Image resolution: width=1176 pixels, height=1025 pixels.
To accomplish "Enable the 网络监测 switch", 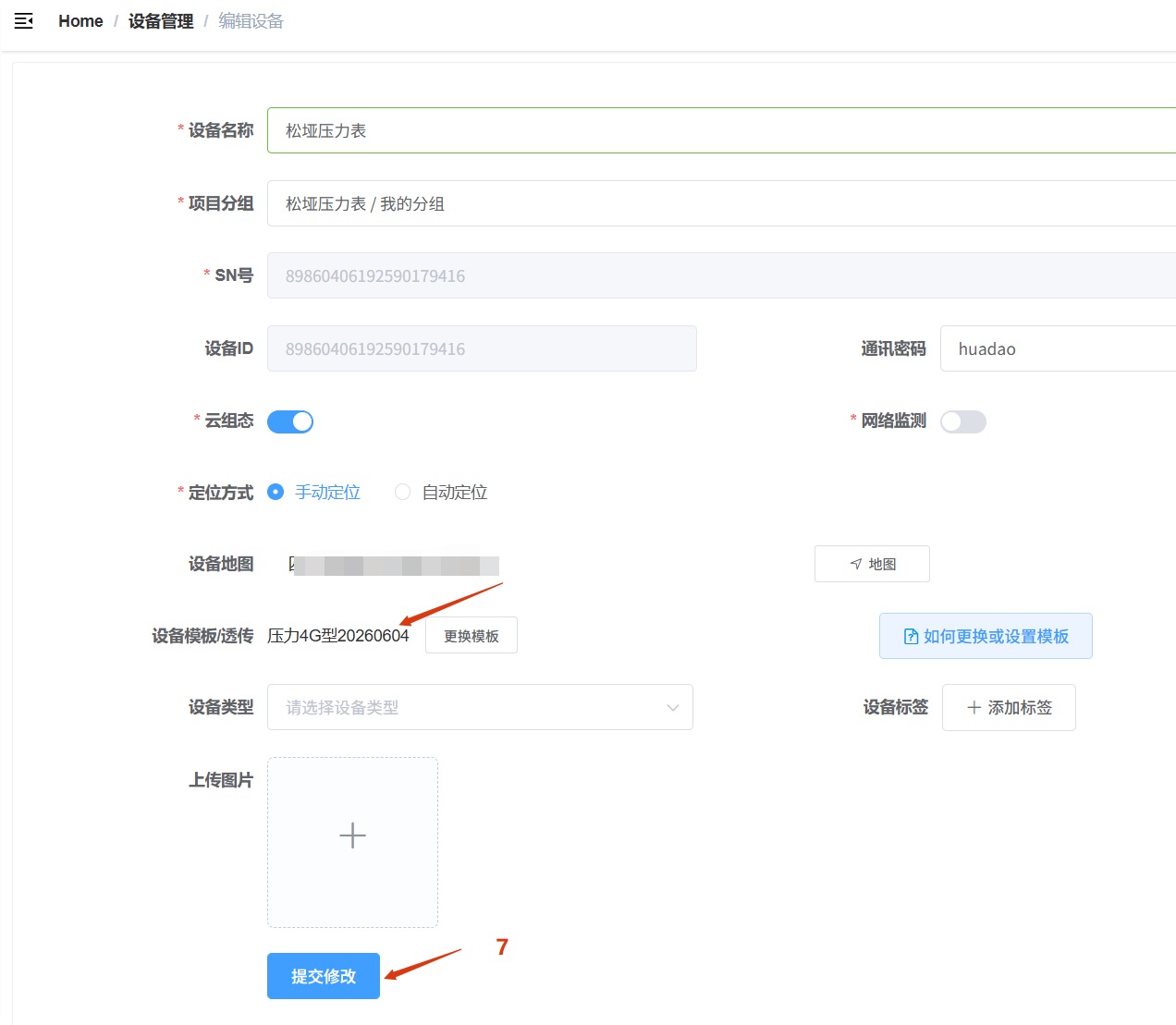I will tap(963, 421).
